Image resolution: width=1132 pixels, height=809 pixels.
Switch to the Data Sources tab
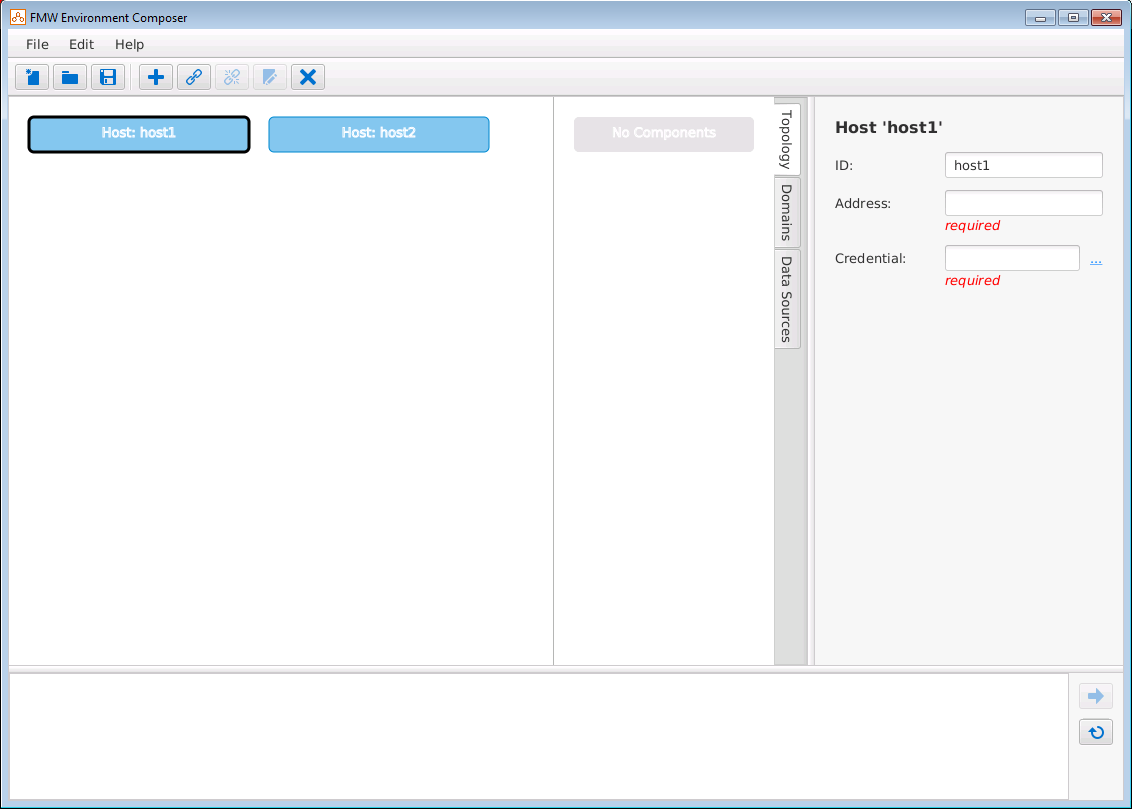[x=787, y=299]
